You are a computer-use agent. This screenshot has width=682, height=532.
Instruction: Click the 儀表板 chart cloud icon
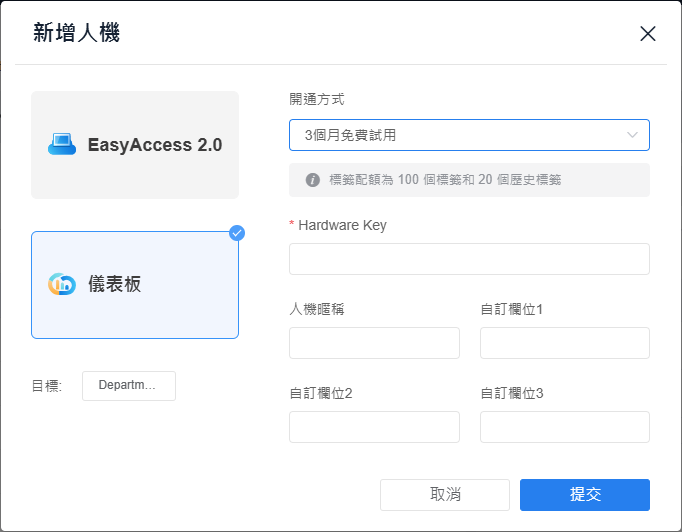click(x=62, y=284)
